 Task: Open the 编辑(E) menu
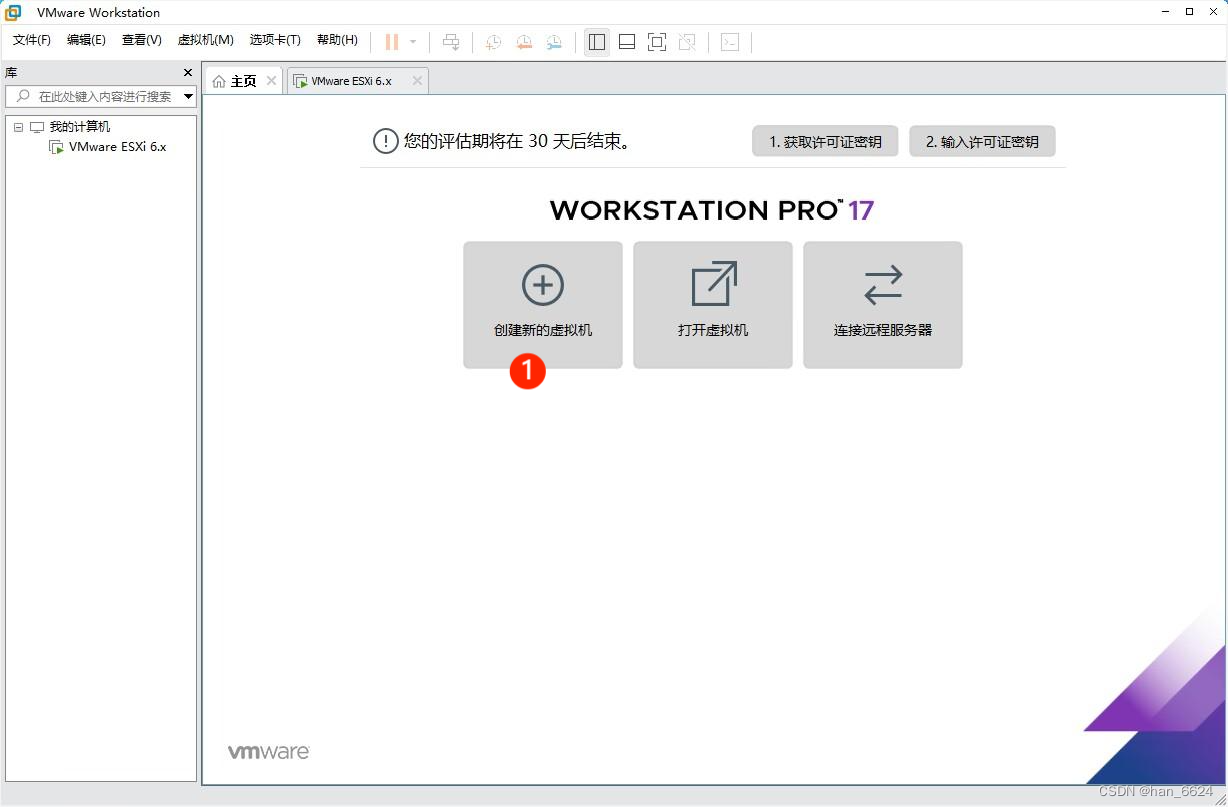coord(86,40)
